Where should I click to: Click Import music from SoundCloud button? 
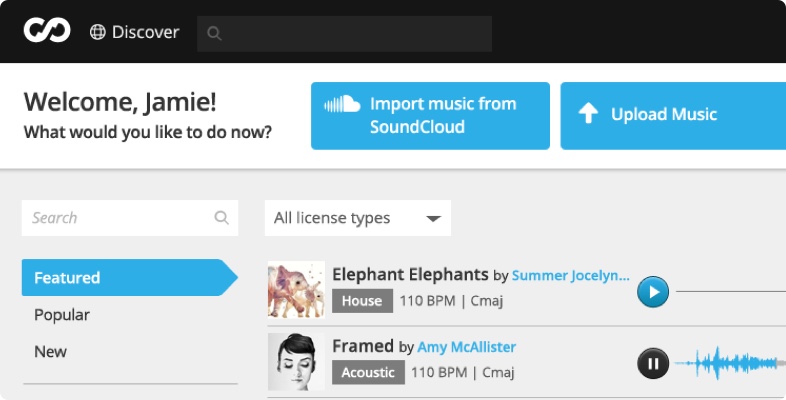pos(430,116)
